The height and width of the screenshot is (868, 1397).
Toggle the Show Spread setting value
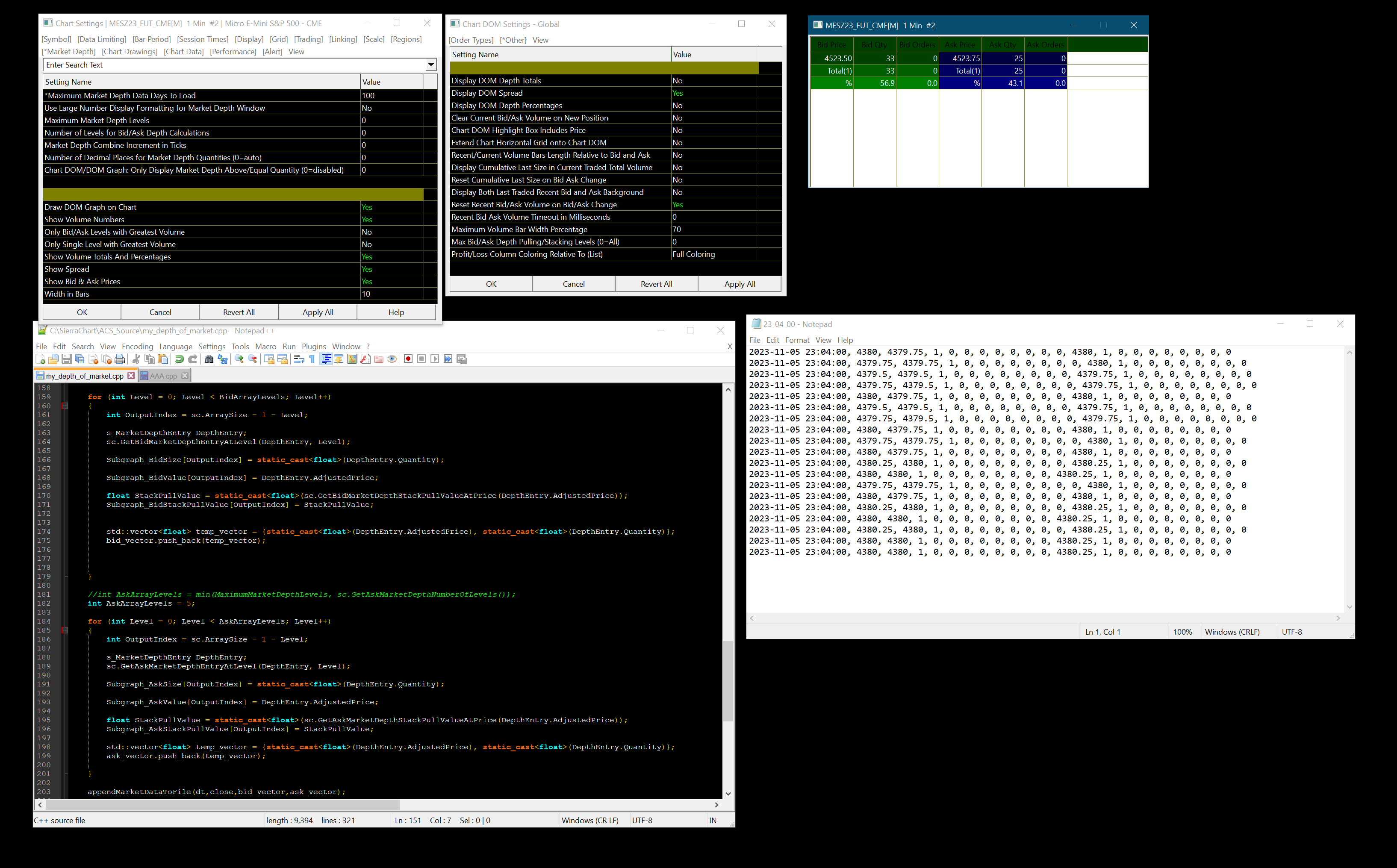click(391, 269)
